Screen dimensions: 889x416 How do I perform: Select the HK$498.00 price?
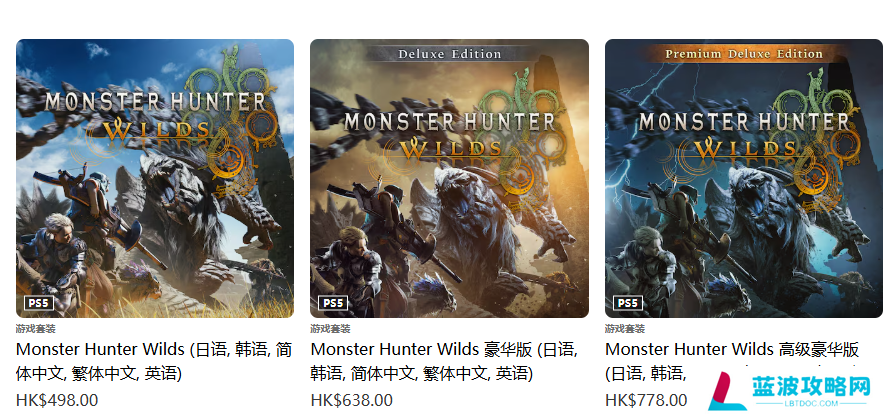pos(57,400)
